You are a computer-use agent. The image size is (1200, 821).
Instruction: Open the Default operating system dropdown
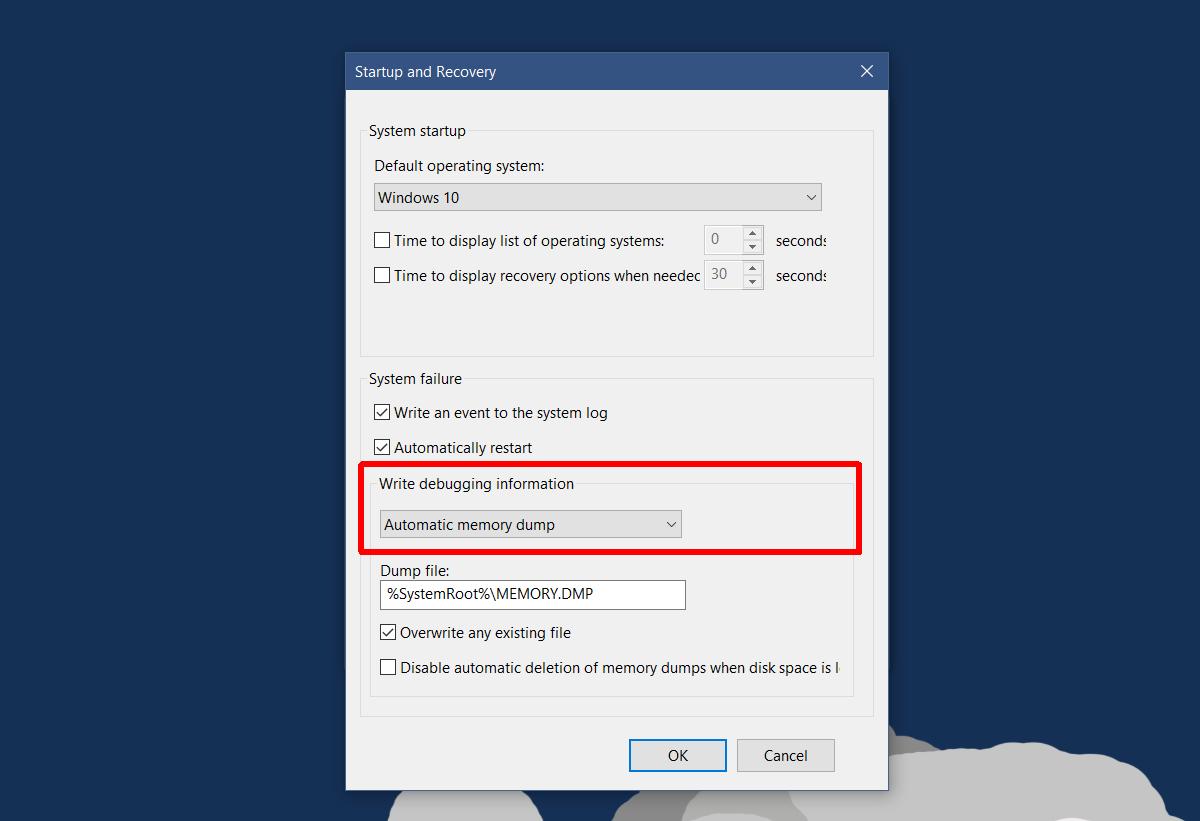[598, 197]
